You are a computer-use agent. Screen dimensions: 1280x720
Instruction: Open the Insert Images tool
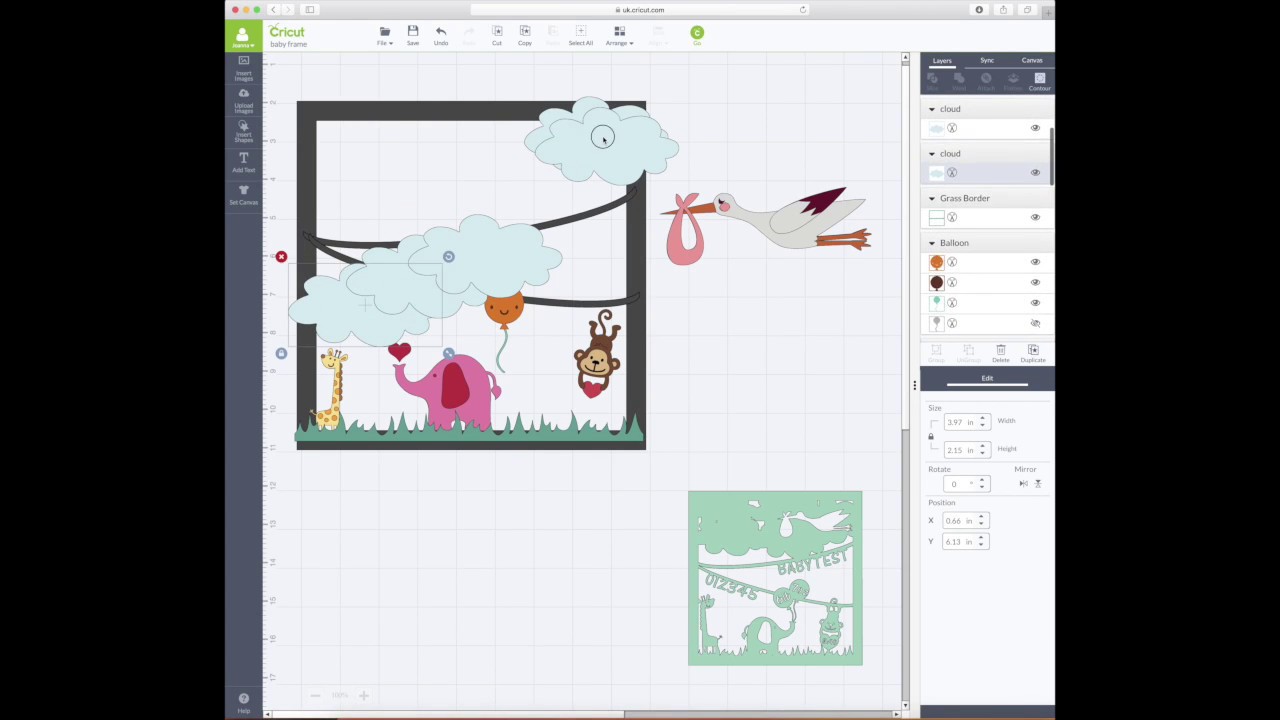tap(244, 67)
